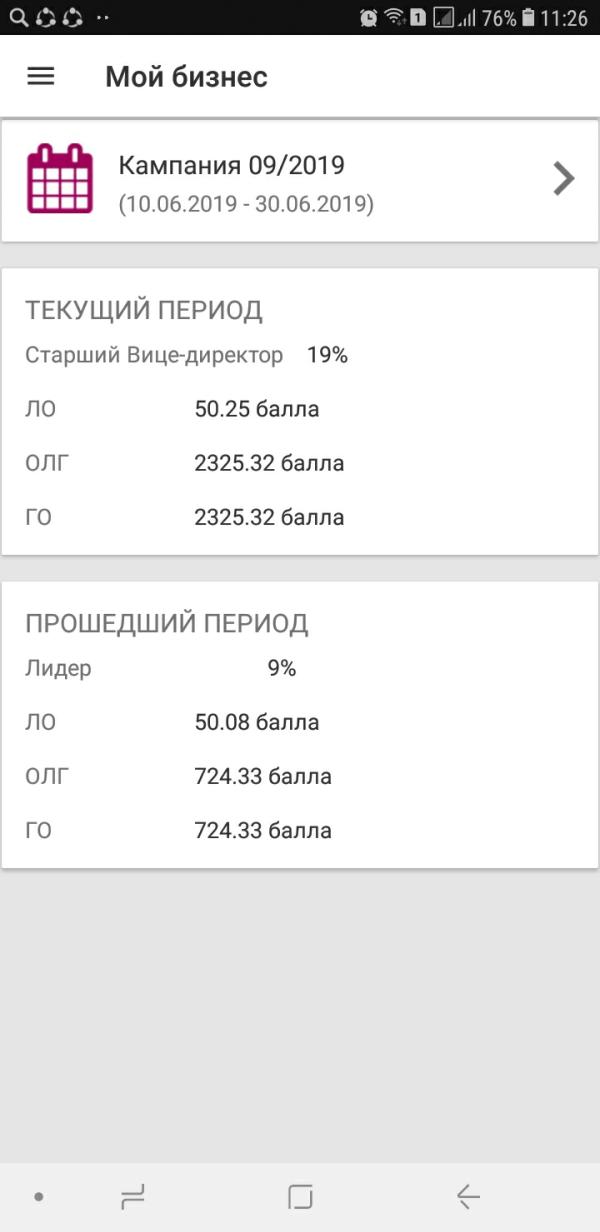Tap the Прошедший период heading
This screenshot has height=1232, width=600.
pyautogui.click(x=166, y=624)
